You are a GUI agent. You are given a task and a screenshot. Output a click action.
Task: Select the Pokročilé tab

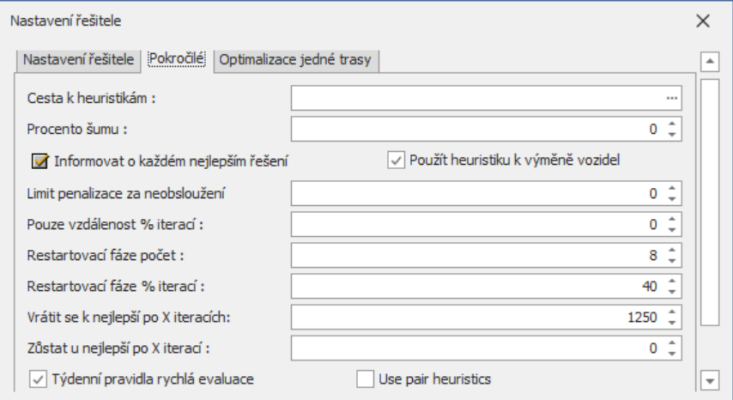pyautogui.click(x=177, y=59)
